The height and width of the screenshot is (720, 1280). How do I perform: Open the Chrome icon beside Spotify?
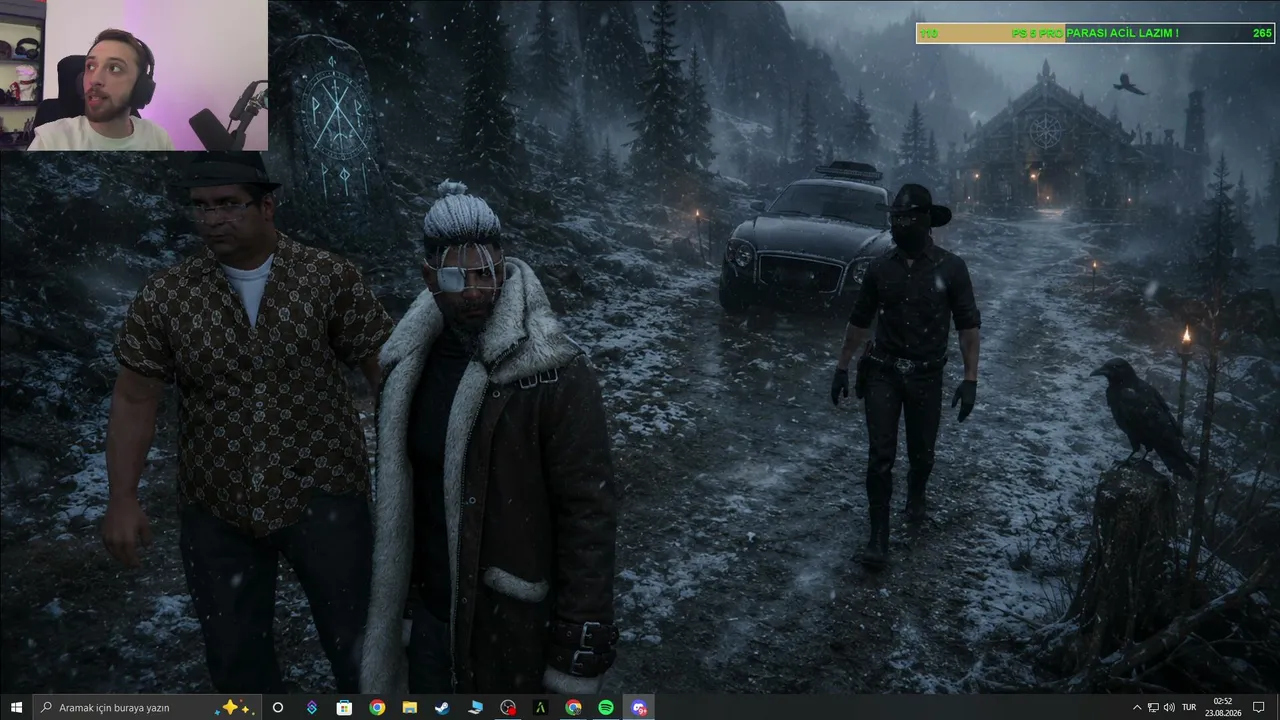pyautogui.click(x=573, y=707)
